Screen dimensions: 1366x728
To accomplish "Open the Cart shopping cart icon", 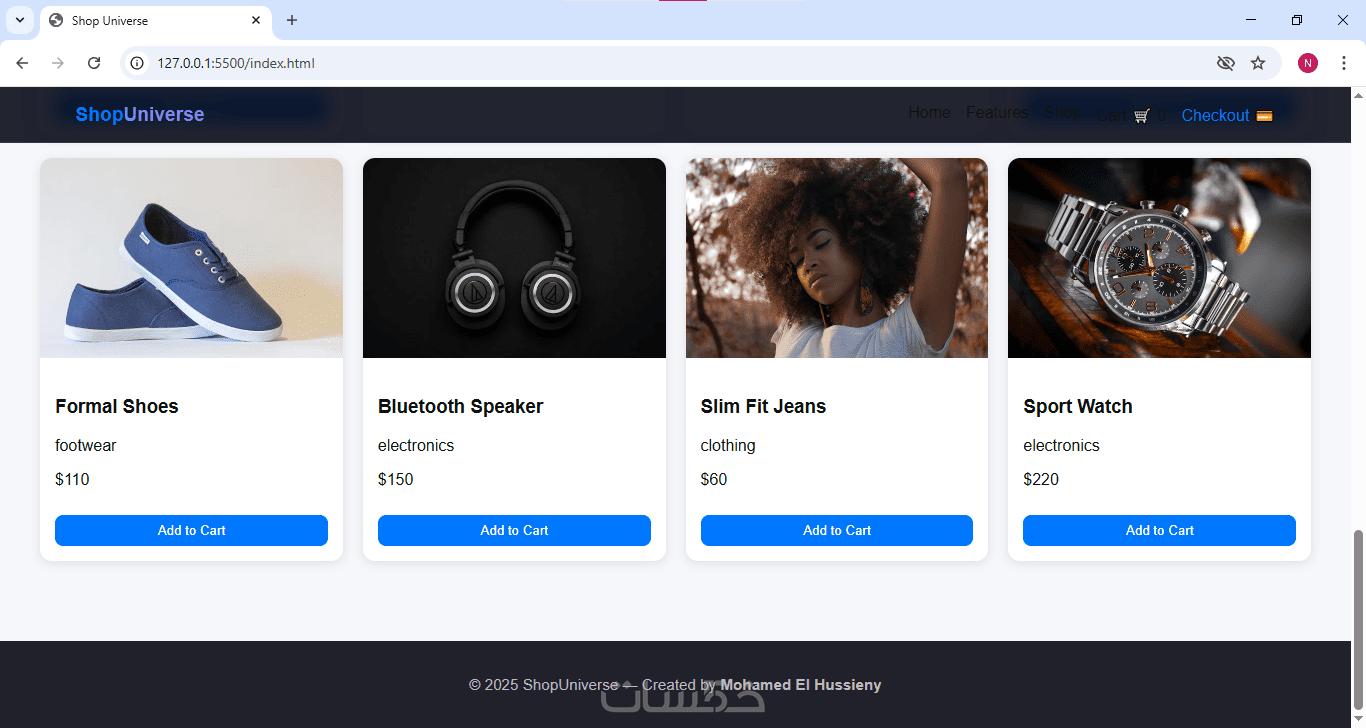I will tap(1141, 116).
